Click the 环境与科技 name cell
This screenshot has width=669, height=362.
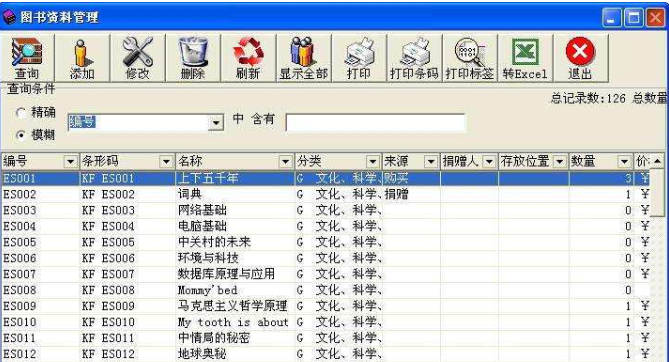[235, 258]
